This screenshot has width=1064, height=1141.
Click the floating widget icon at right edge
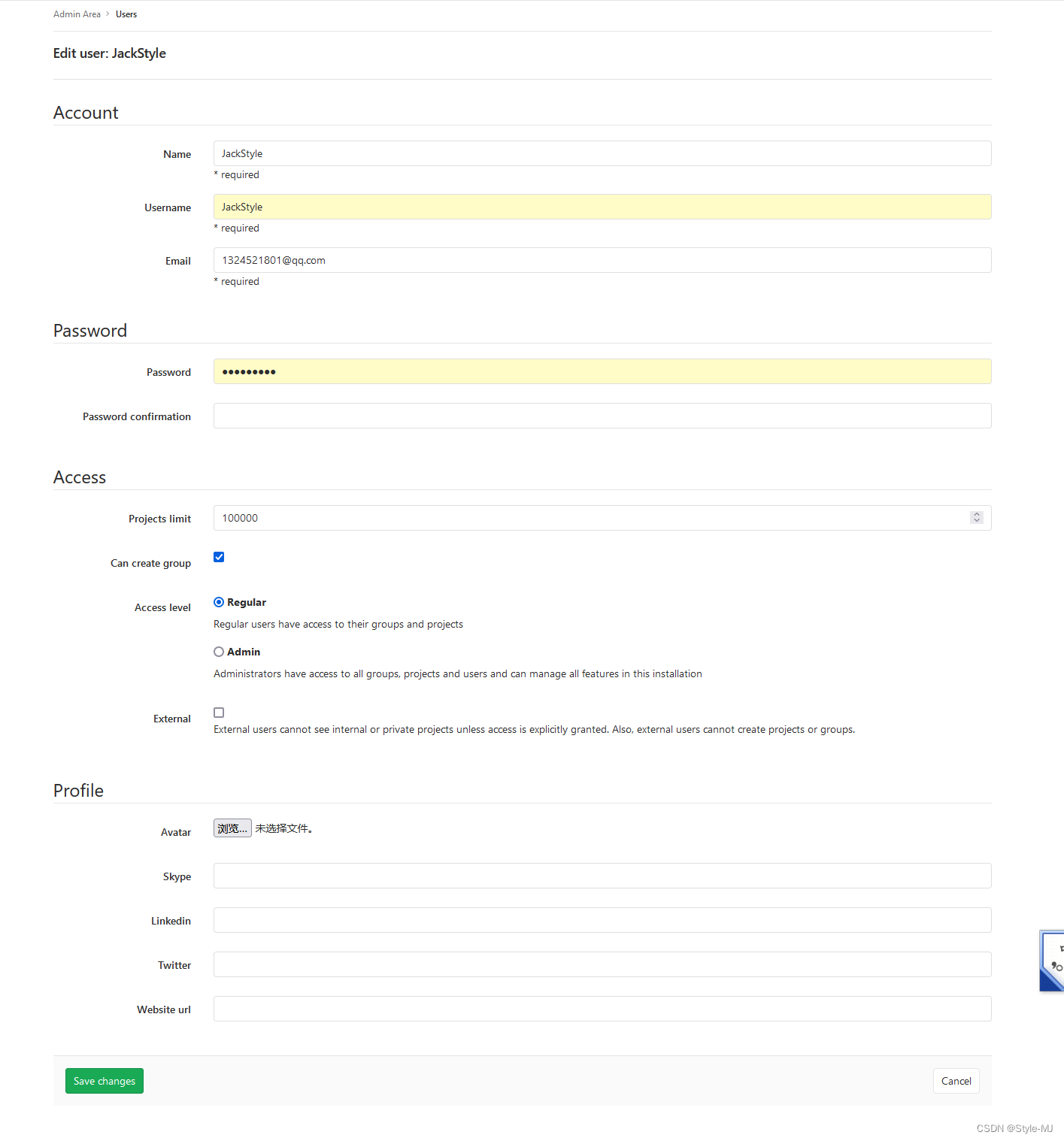coord(1052,961)
